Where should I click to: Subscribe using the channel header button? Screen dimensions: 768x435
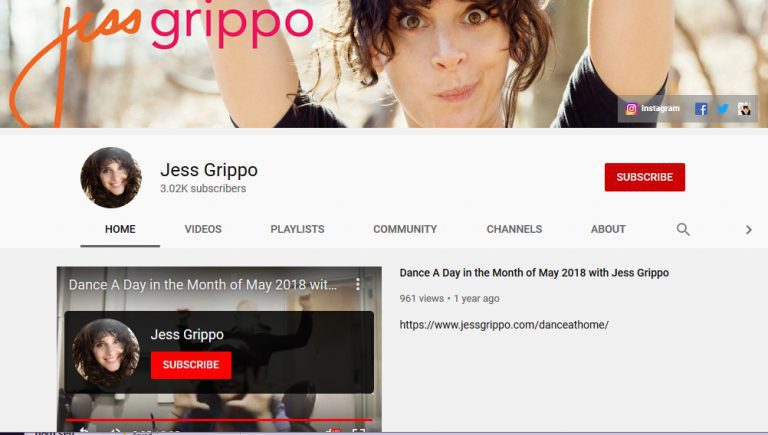[x=645, y=177]
